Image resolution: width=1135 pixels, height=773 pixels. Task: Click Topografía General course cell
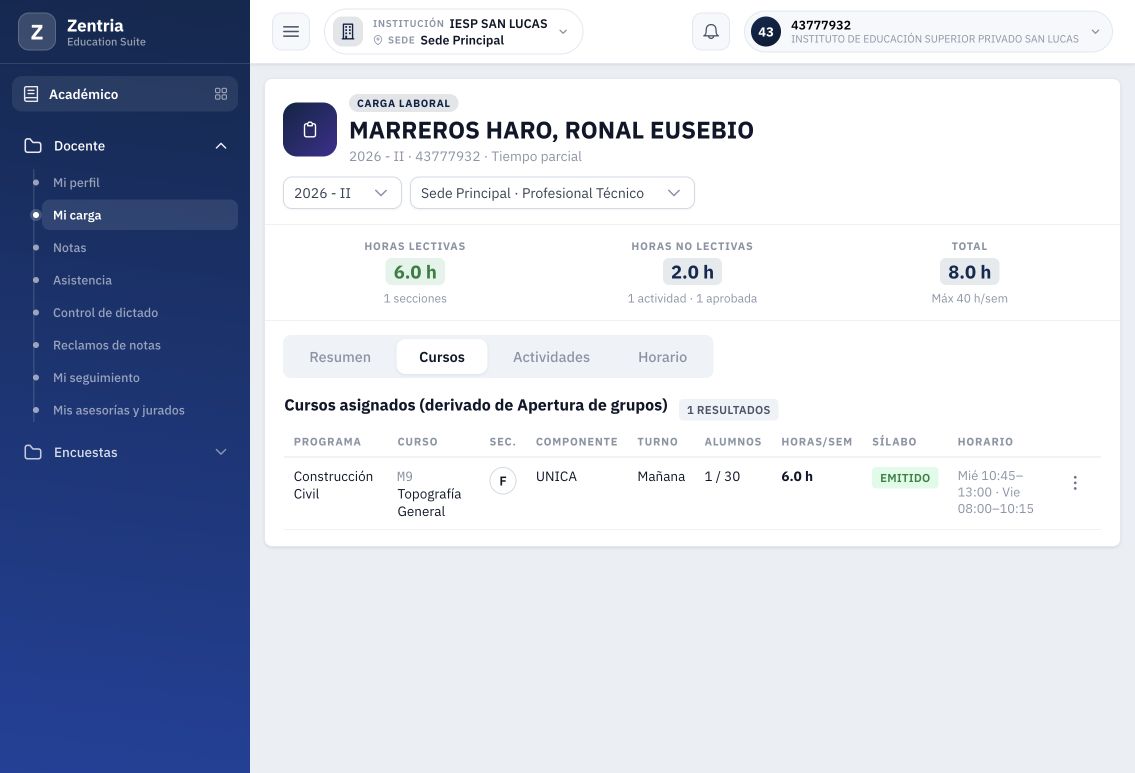coord(429,502)
